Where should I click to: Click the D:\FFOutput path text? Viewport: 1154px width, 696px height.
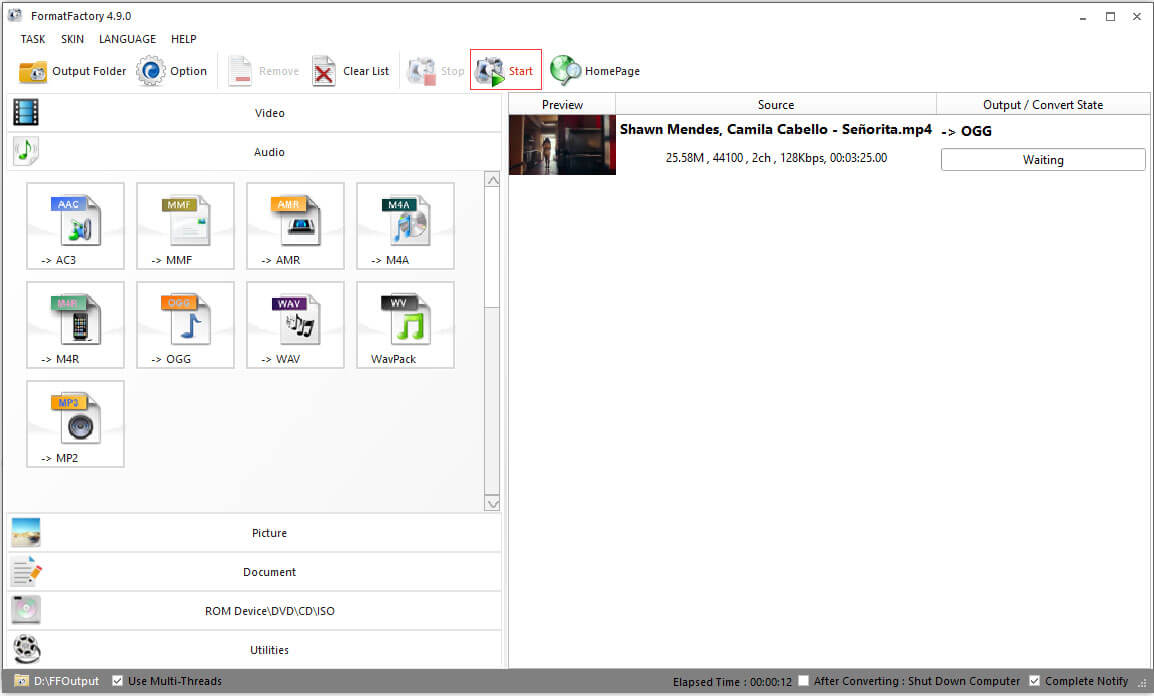pyautogui.click(x=66, y=681)
